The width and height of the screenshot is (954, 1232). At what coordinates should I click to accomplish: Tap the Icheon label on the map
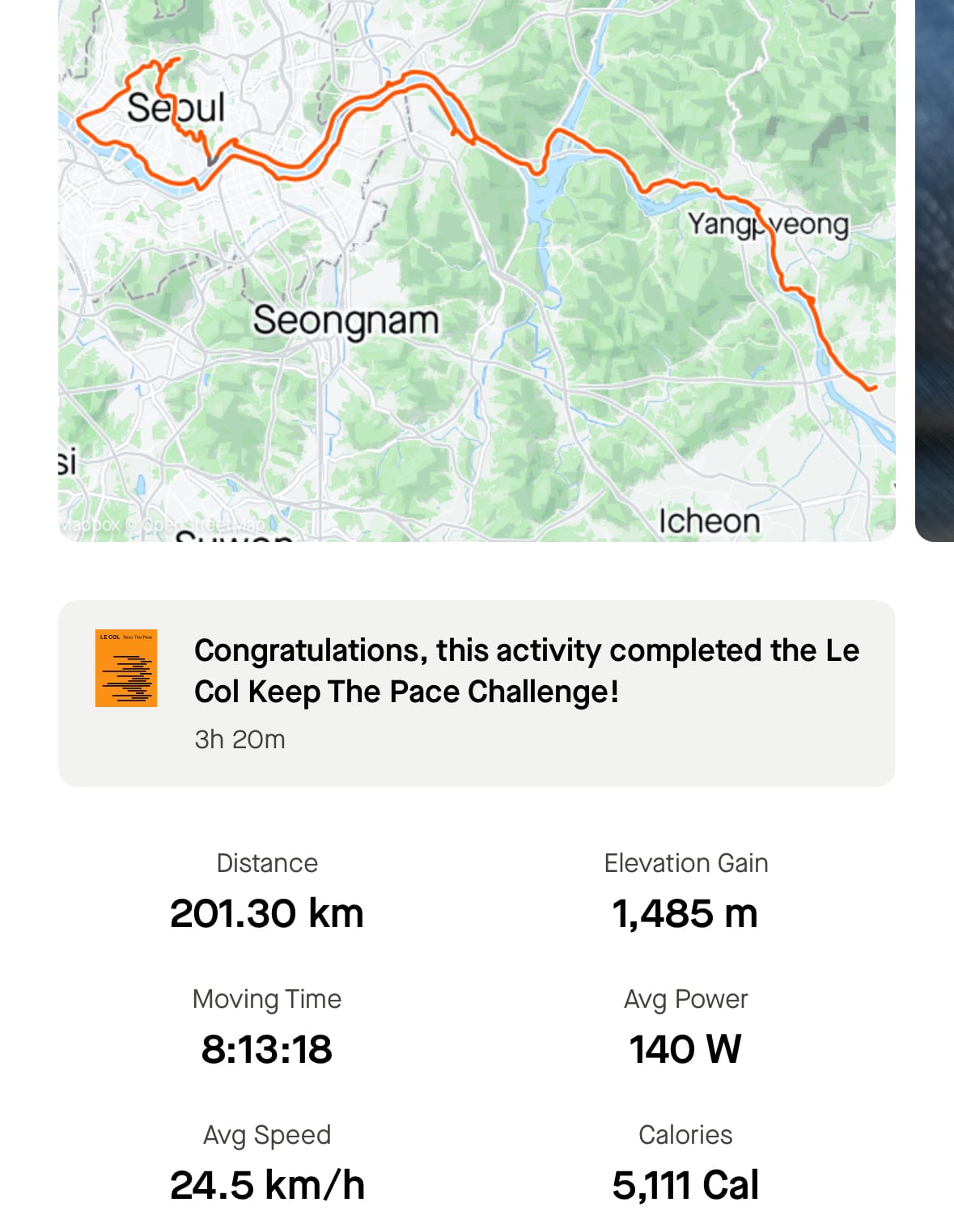point(710,521)
